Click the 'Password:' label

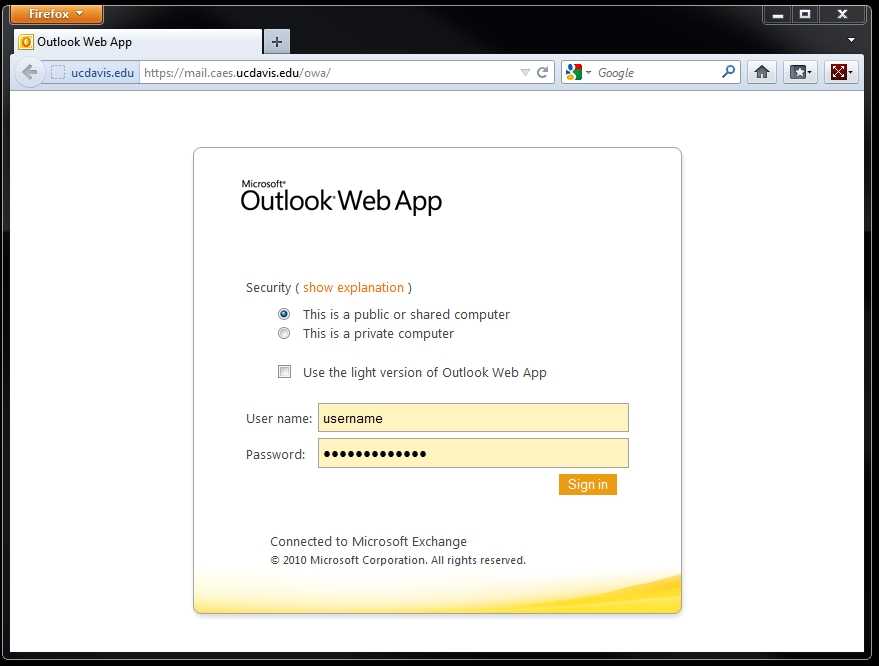(275, 455)
